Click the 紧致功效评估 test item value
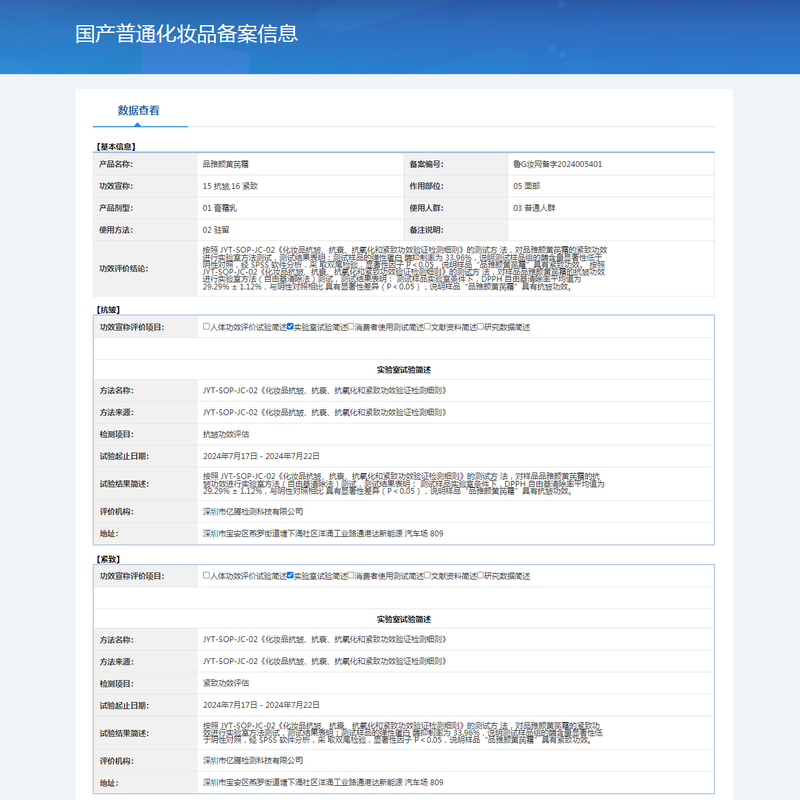800x800 pixels. point(226,683)
